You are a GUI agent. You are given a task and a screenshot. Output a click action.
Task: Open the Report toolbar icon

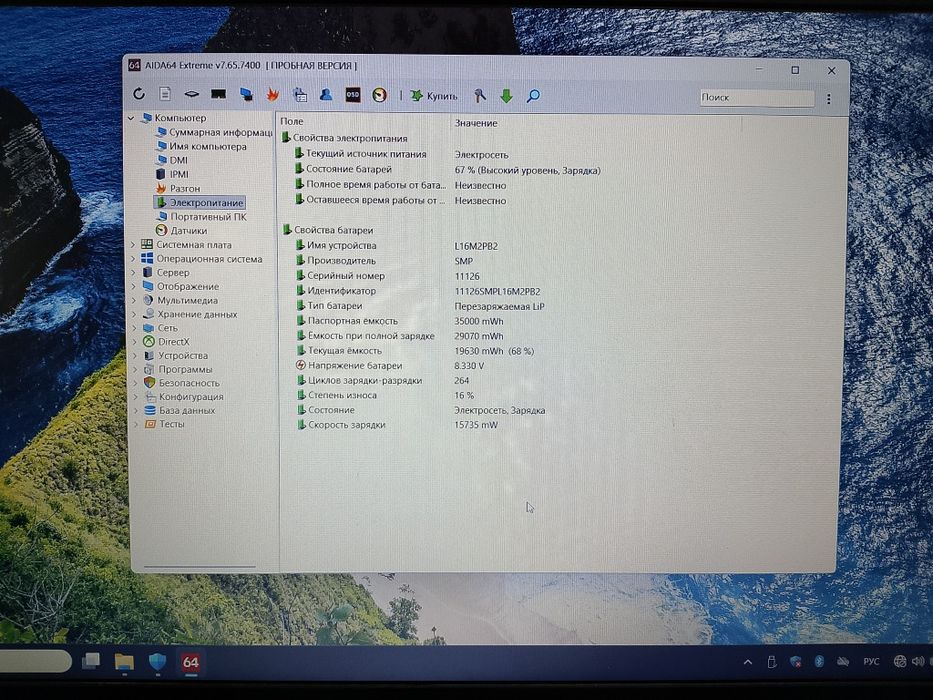pos(165,93)
